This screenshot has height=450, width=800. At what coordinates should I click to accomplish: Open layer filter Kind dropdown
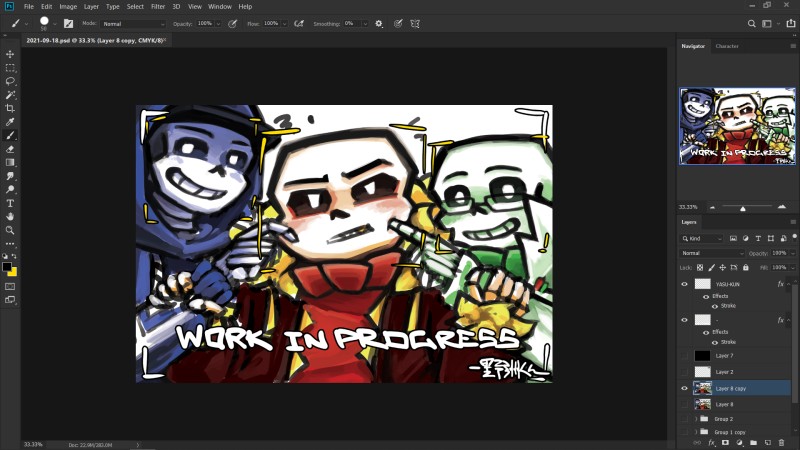click(702, 238)
